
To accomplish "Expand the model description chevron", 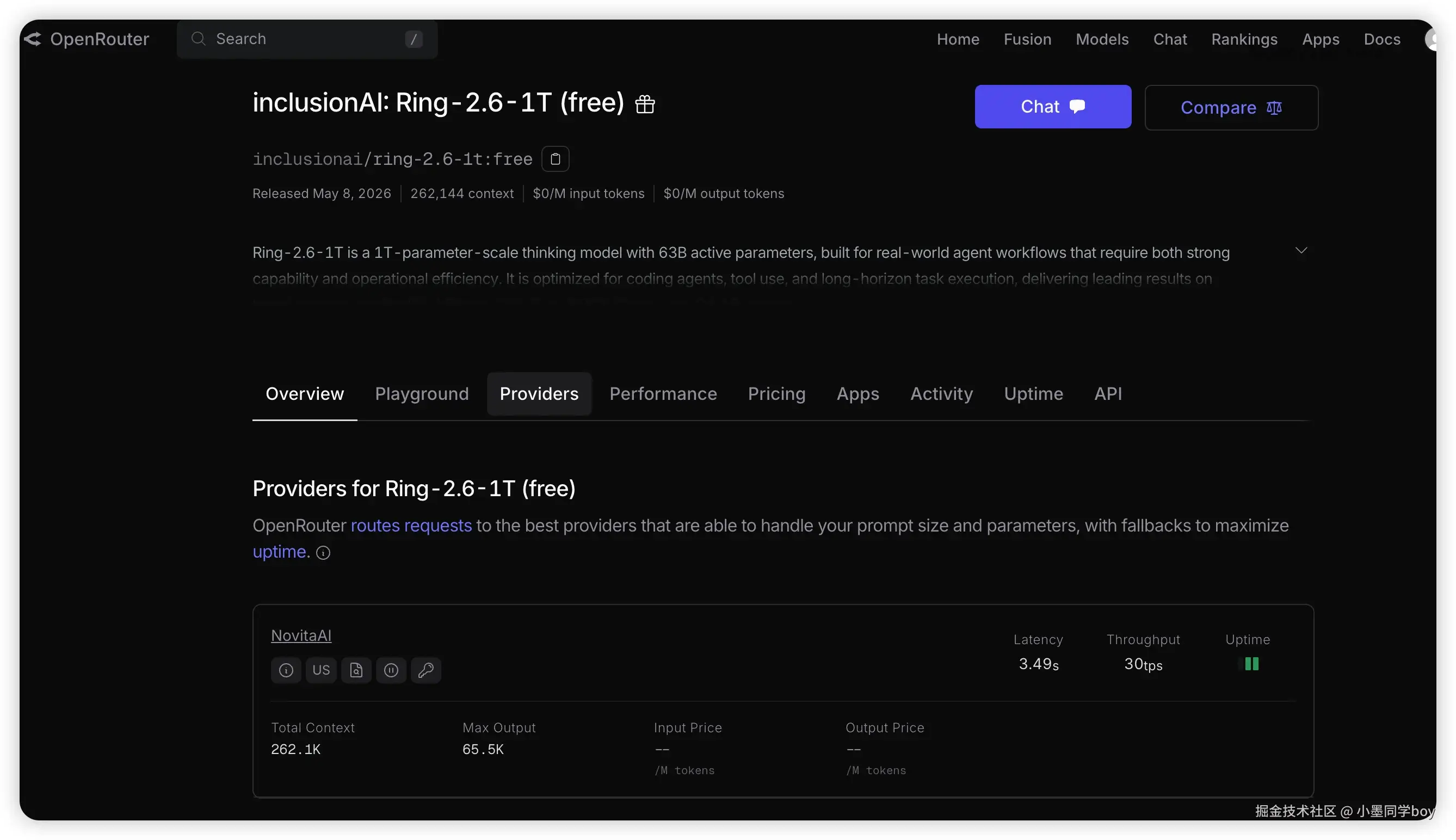I will 1301,250.
